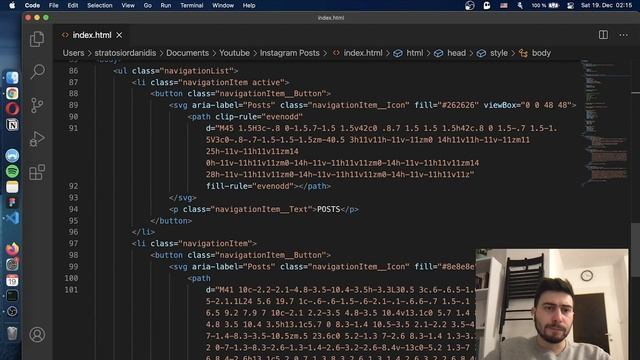Open the Trash in the dock

click(x=12, y=333)
